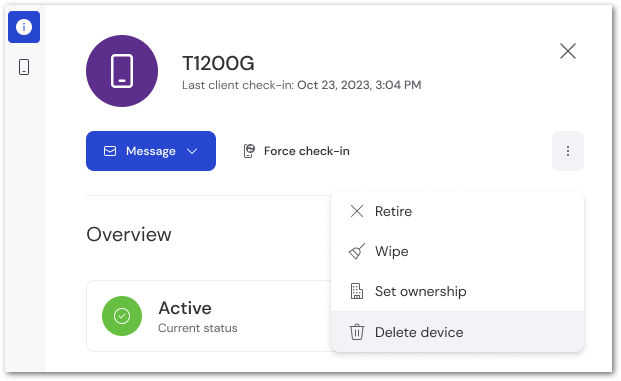Expand the Message dropdown chevron
621x381 pixels.
tap(192, 151)
